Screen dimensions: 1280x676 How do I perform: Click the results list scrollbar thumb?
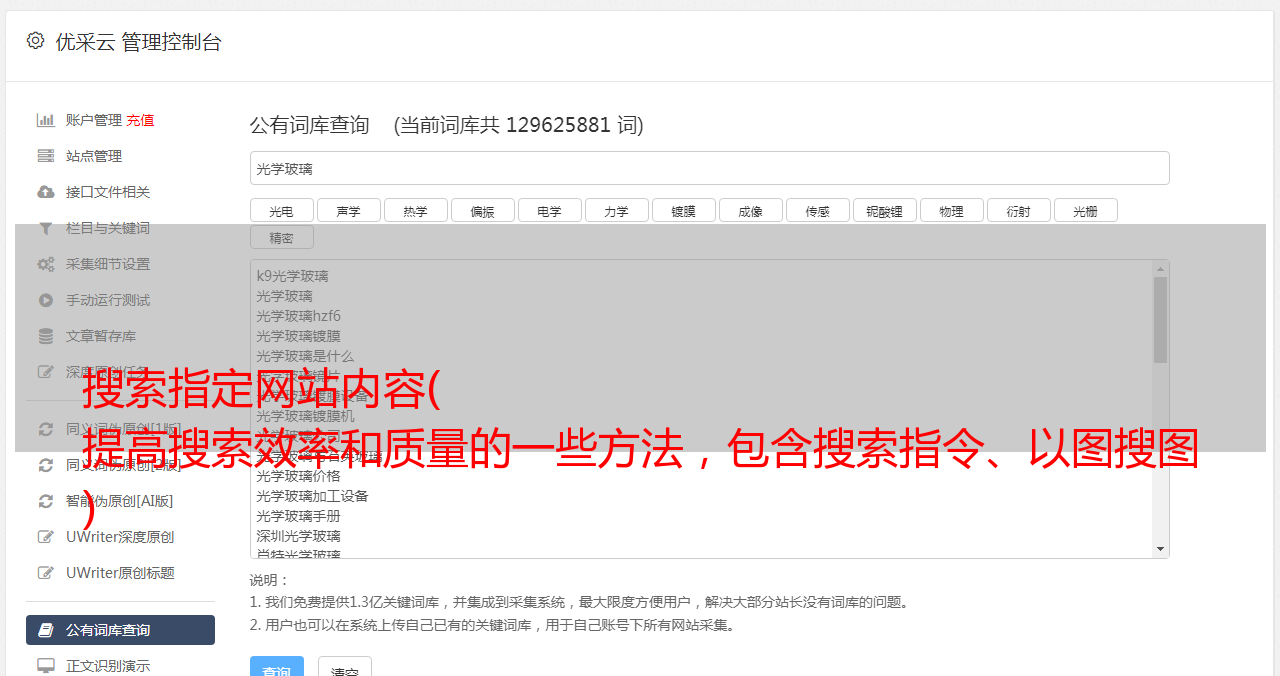(x=1160, y=320)
